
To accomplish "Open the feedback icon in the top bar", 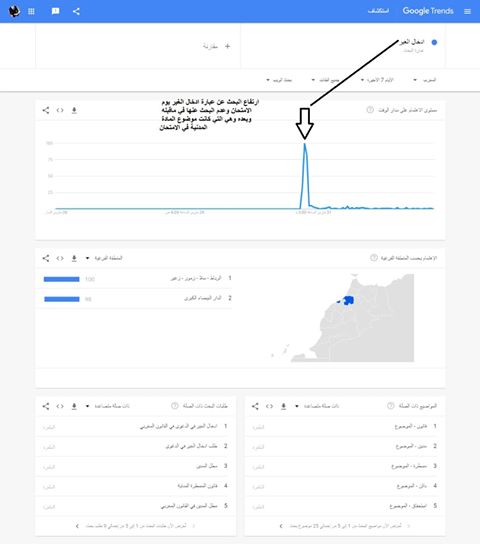I will pyautogui.click(x=55, y=11).
